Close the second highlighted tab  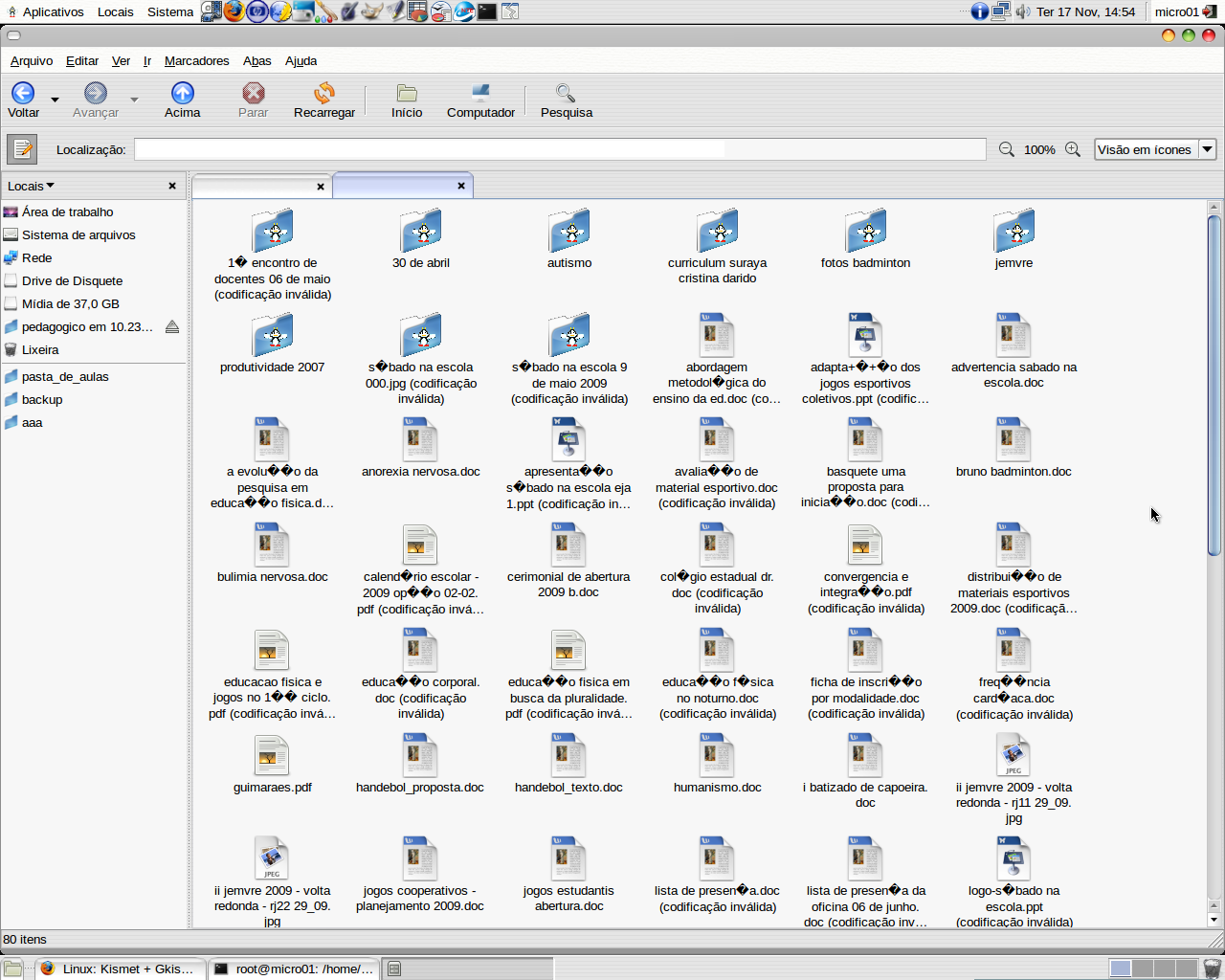pyautogui.click(x=461, y=186)
